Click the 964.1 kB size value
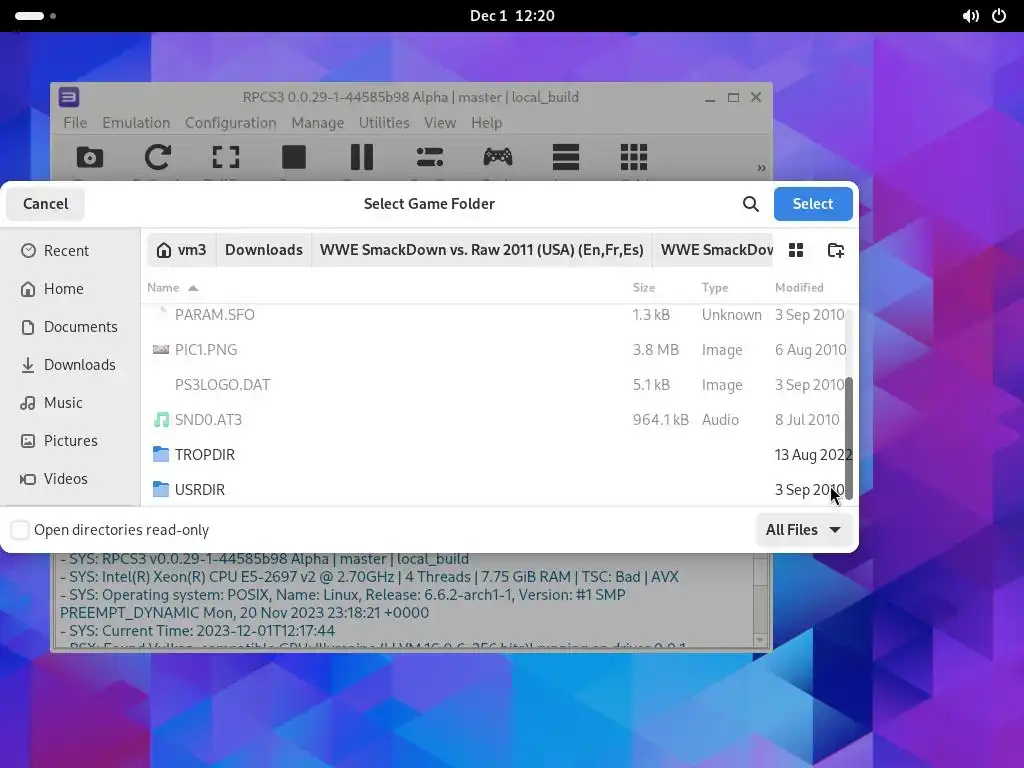 coord(660,420)
